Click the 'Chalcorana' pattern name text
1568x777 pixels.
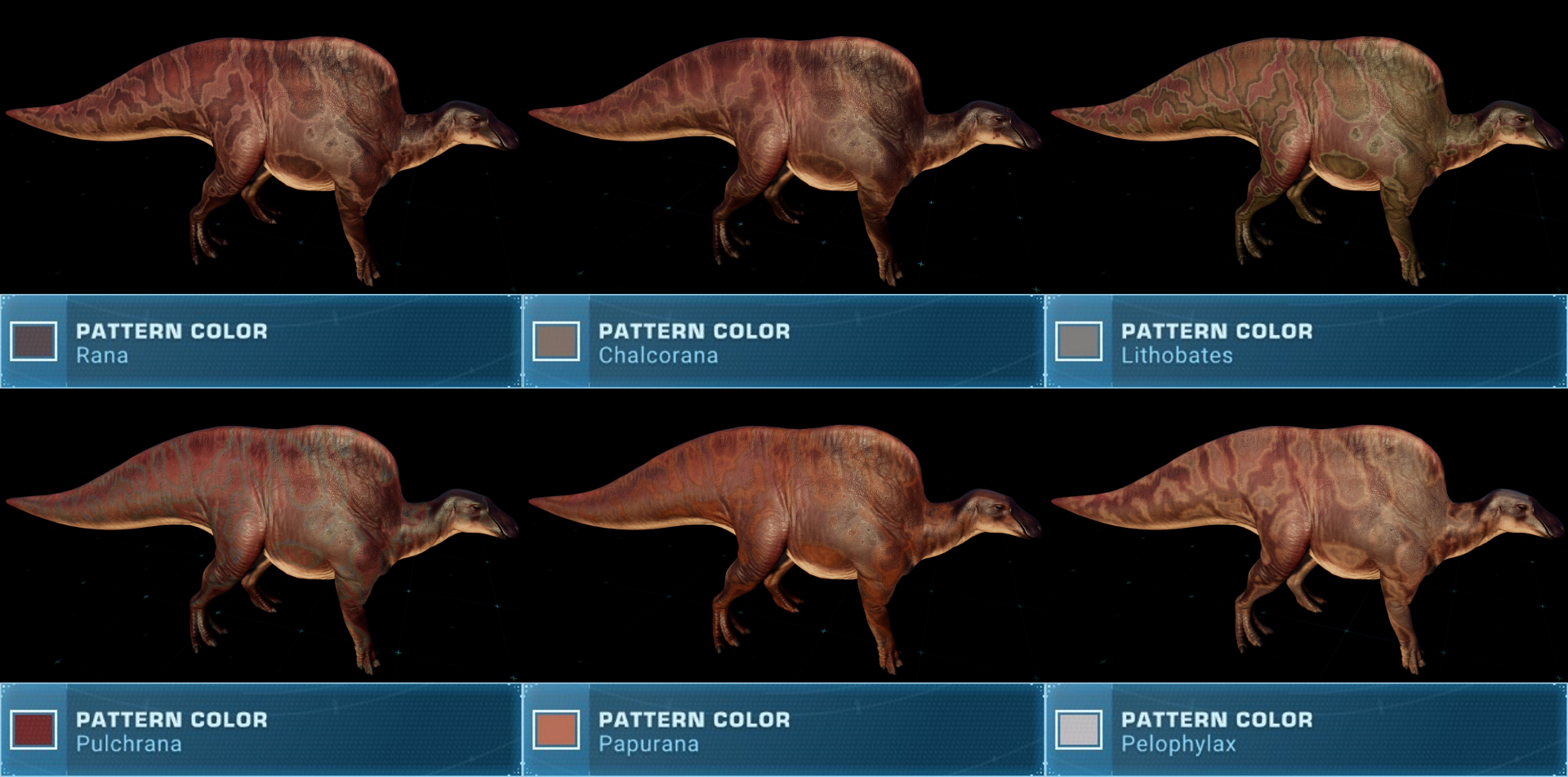658,355
